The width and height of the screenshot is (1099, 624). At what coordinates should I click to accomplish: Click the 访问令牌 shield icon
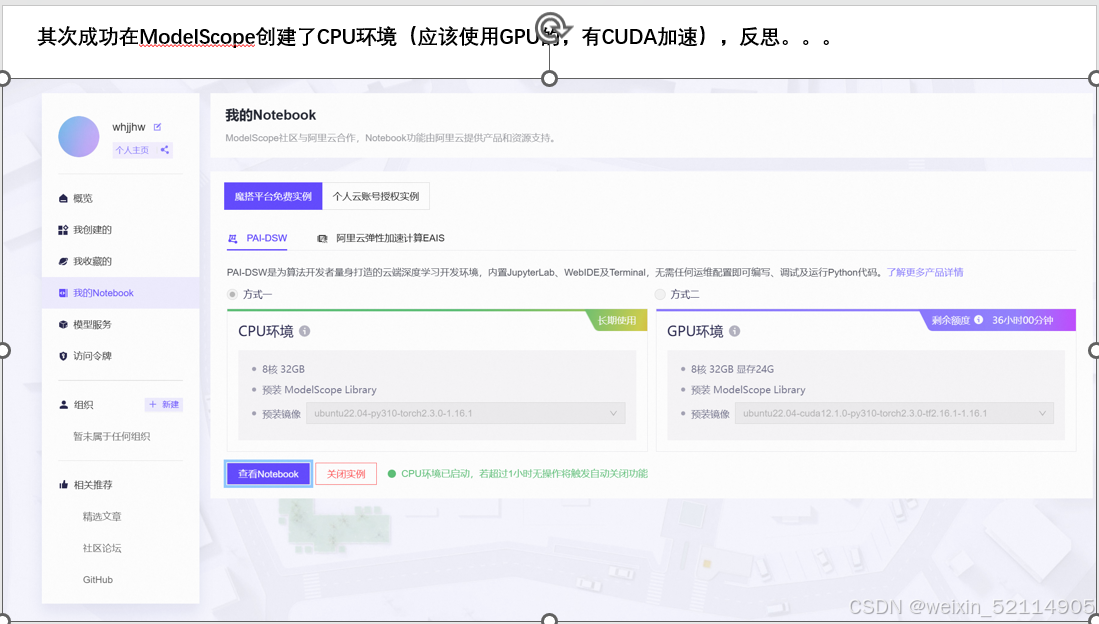[63, 356]
